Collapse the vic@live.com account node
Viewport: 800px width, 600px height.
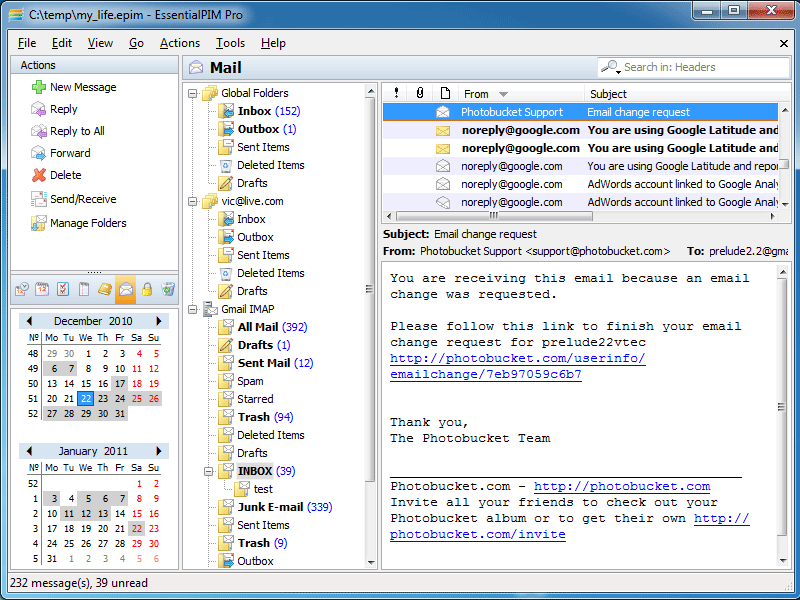click(193, 202)
